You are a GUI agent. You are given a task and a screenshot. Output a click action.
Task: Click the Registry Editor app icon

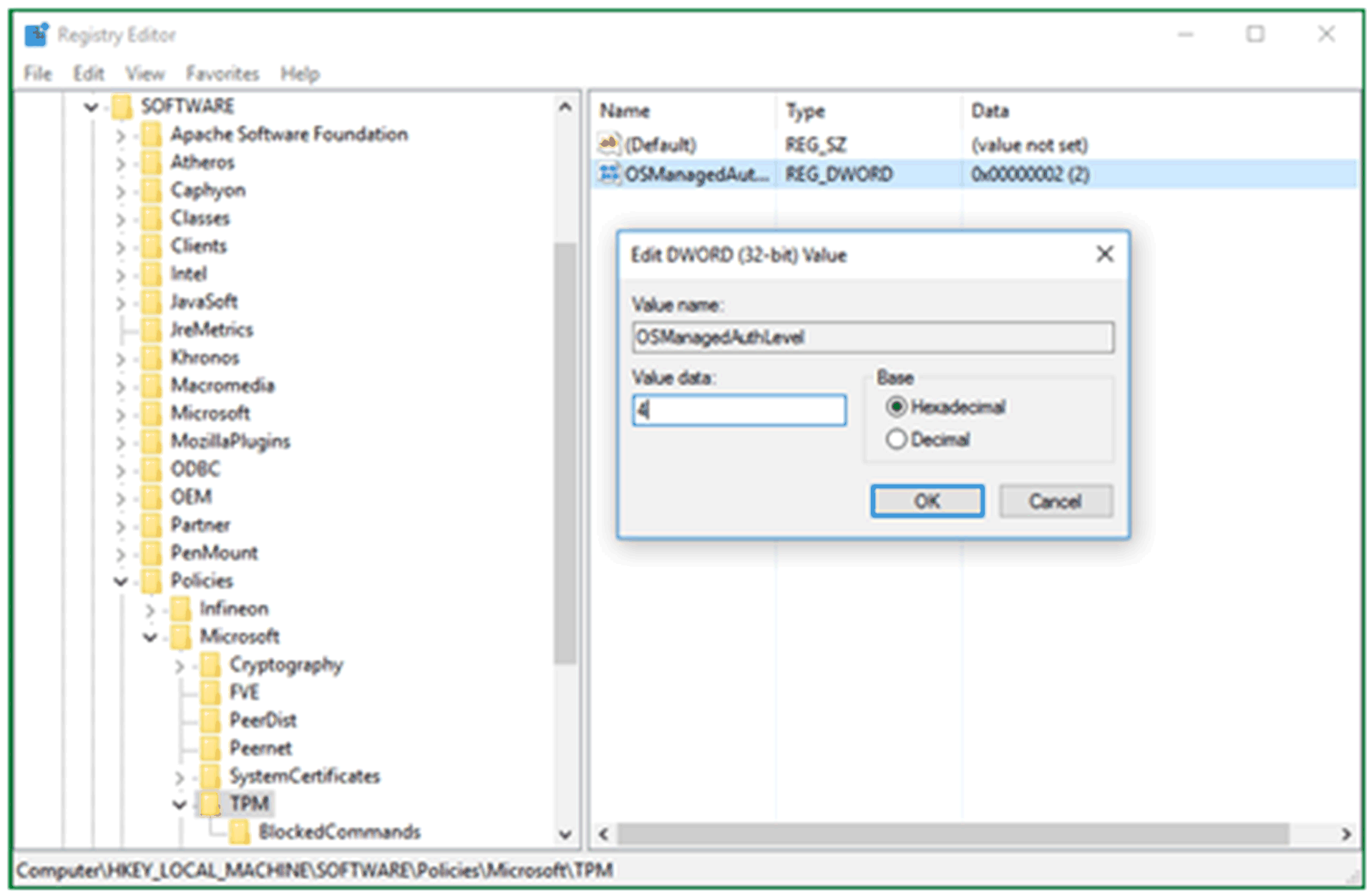click(36, 34)
